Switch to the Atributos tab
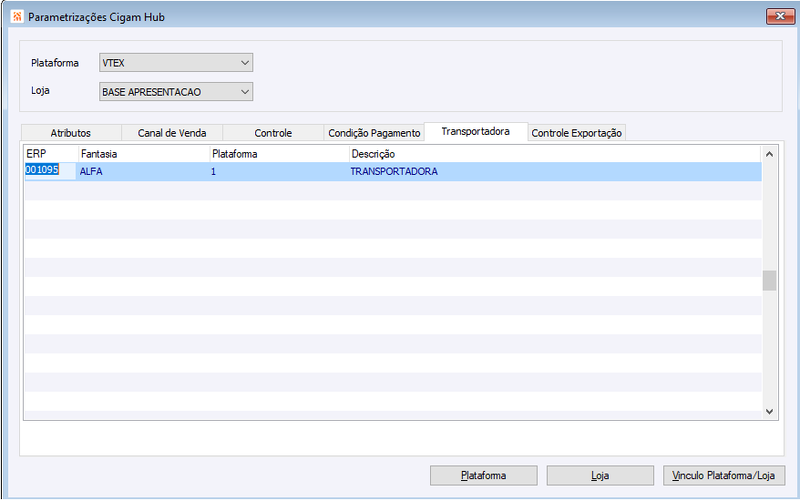The height and width of the screenshot is (501, 800). (71, 133)
